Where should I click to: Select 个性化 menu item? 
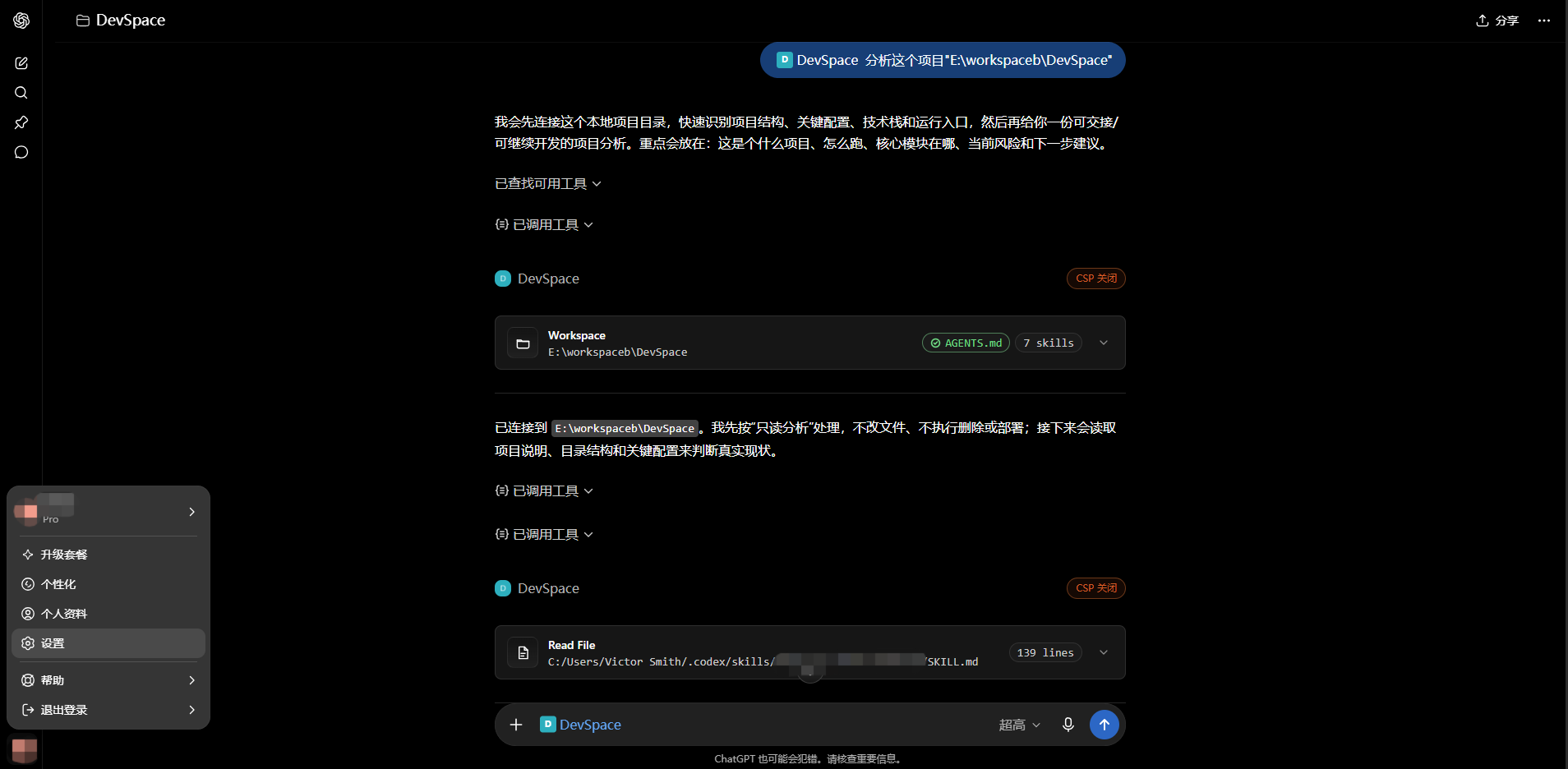(x=108, y=584)
